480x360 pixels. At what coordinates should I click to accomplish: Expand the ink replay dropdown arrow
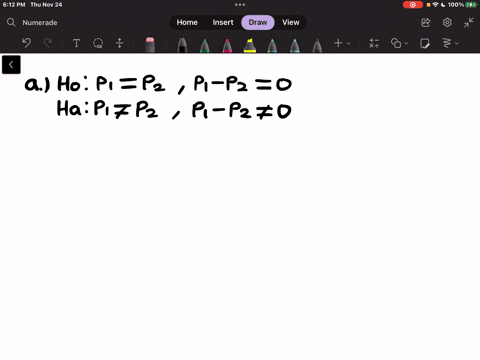tap(457, 43)
